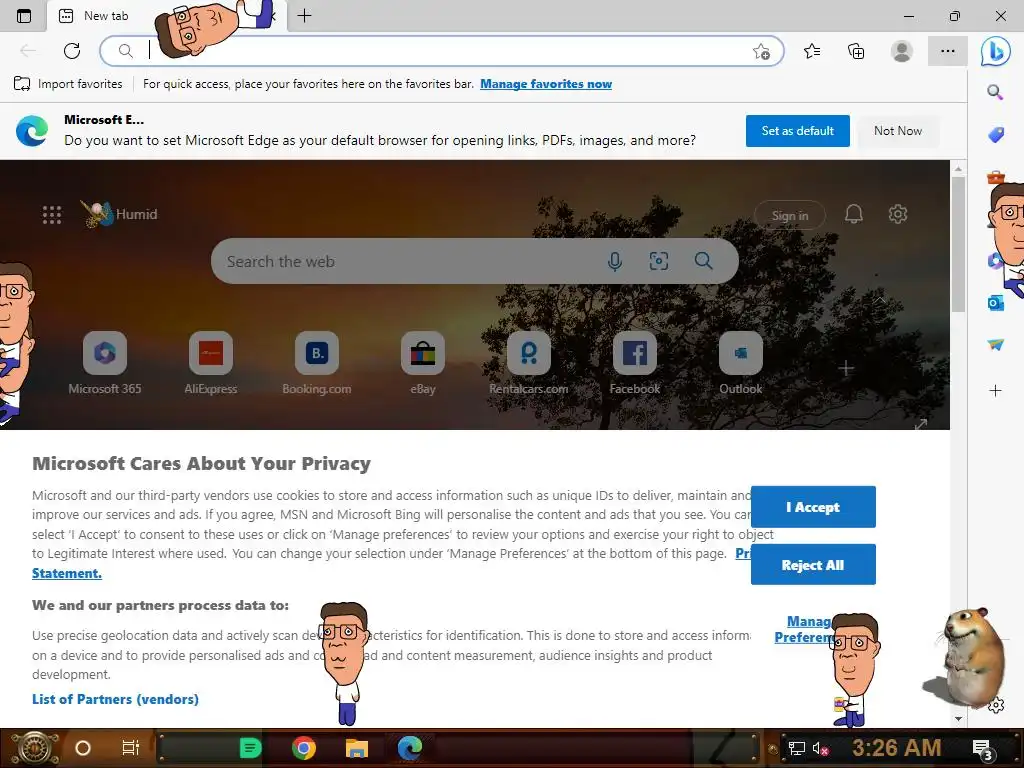Open the profile avatar icon

pos(902,51)
